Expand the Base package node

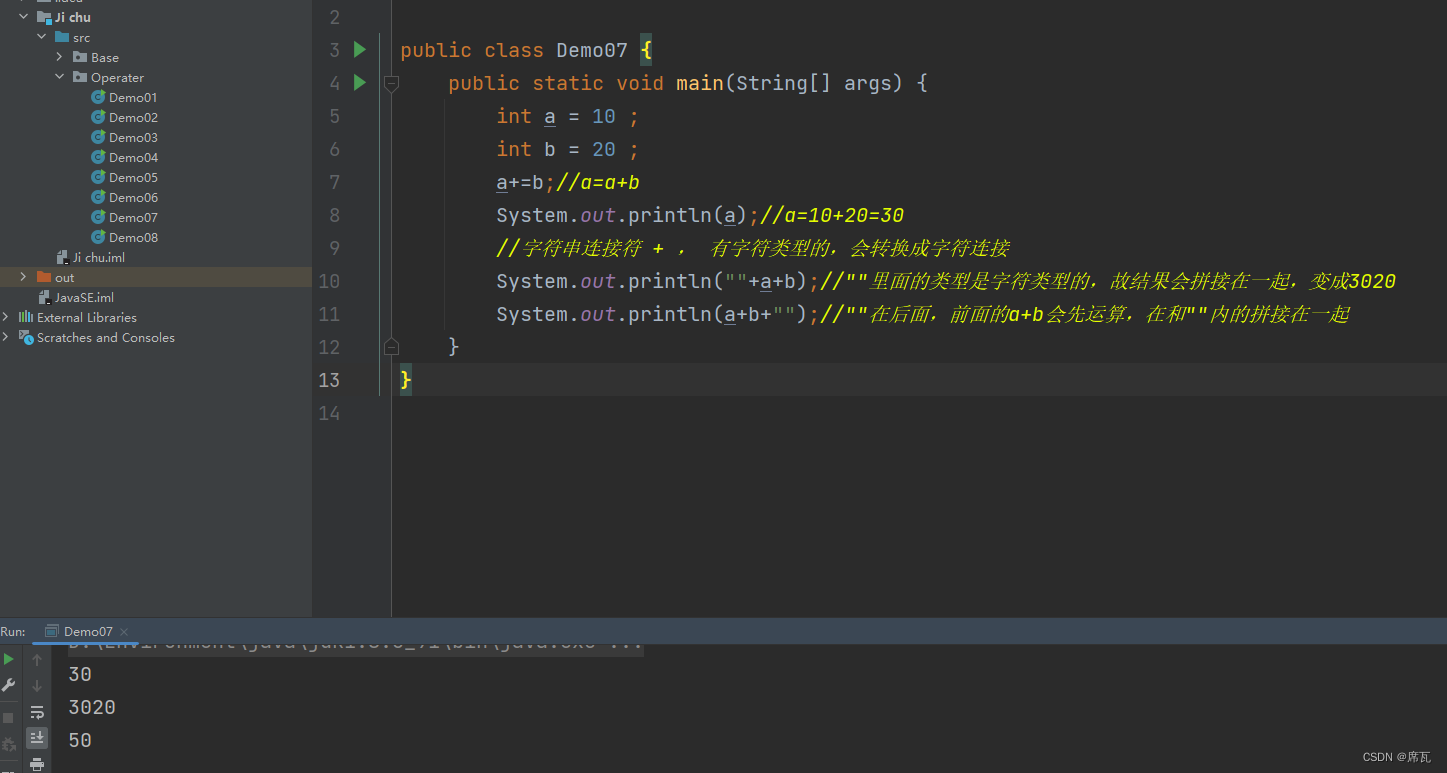[60, 57]
